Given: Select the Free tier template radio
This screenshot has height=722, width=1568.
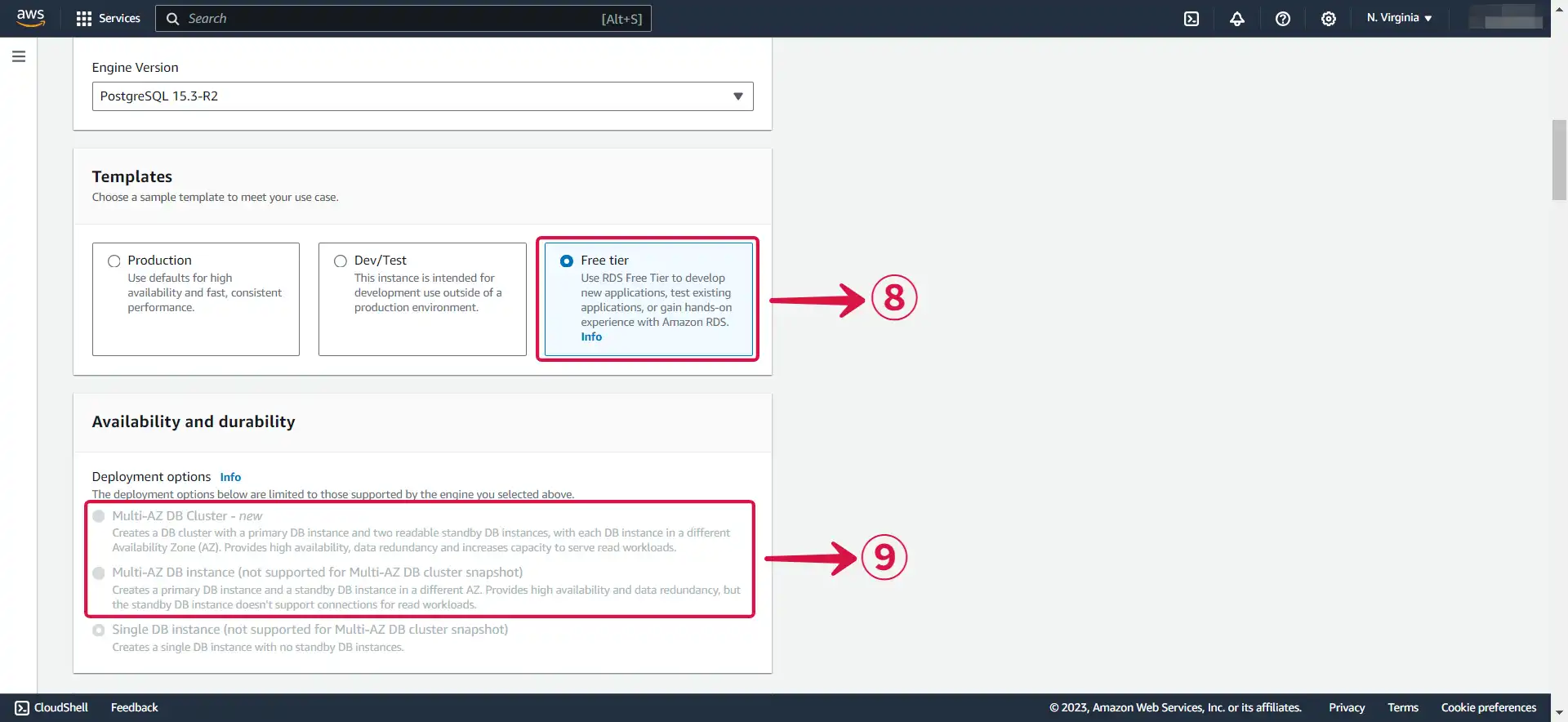Looking at the screenshot, I should (567, 261).
